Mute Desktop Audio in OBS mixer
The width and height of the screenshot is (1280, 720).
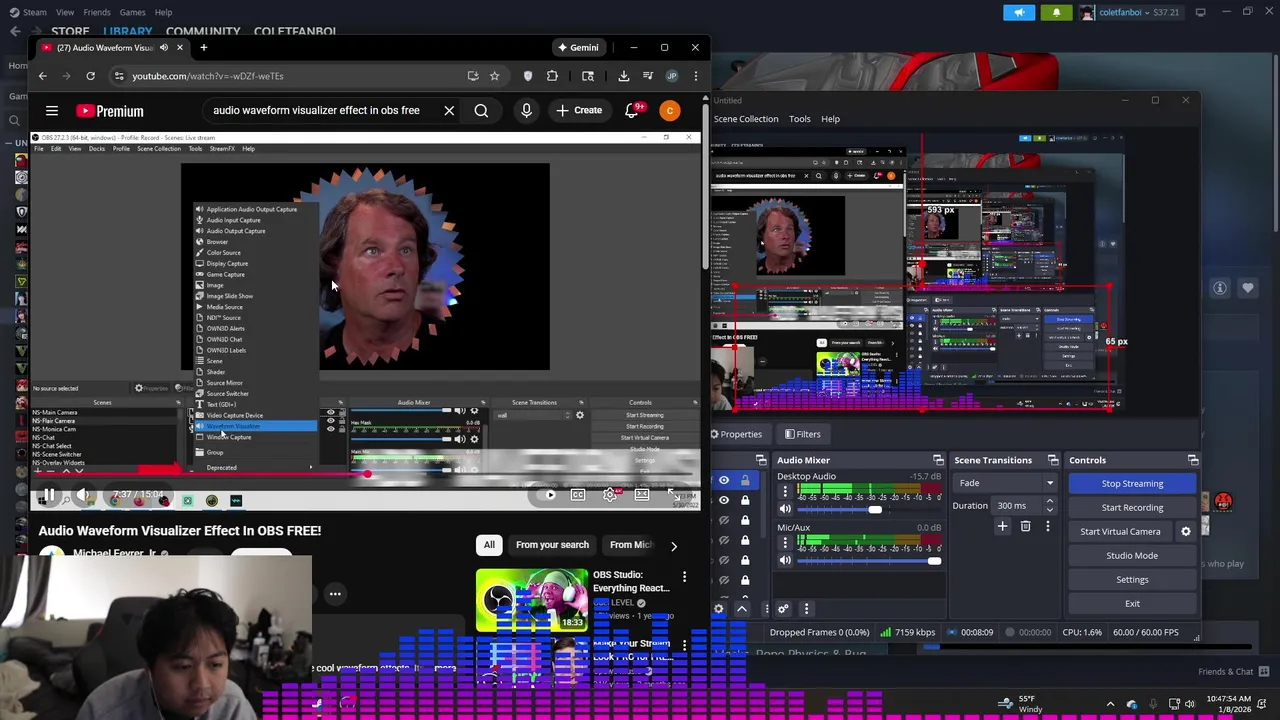(x=785, y=509)
